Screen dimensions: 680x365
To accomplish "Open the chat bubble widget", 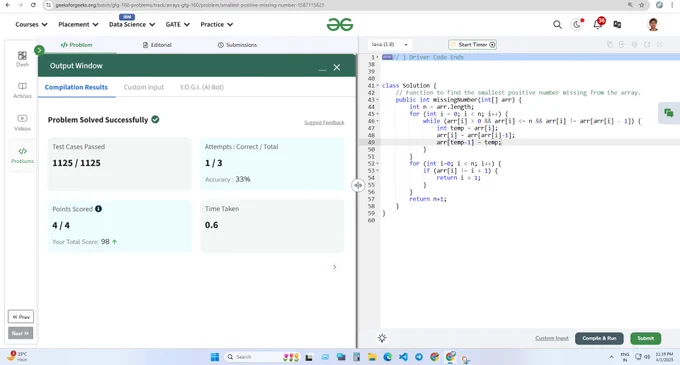I will pyautogui.click(x=669, y=113).
